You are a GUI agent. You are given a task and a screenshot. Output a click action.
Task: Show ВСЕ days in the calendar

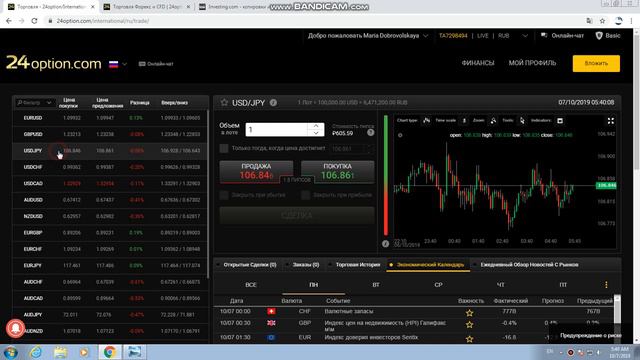pyautogui.click(x=251, y=285)
